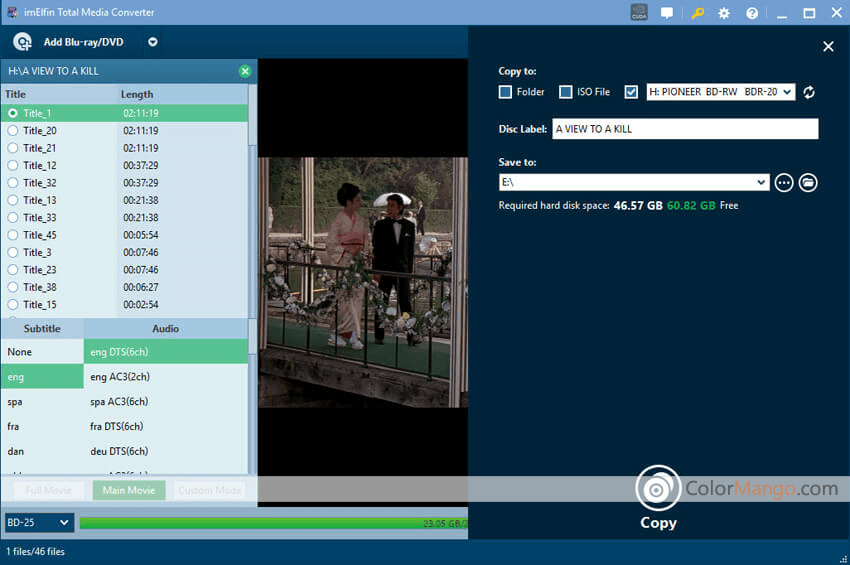850x565 pixels.
Task: Remove the loaded A VIEW TO A KILL disc
Action: click(x=245, y=71)
